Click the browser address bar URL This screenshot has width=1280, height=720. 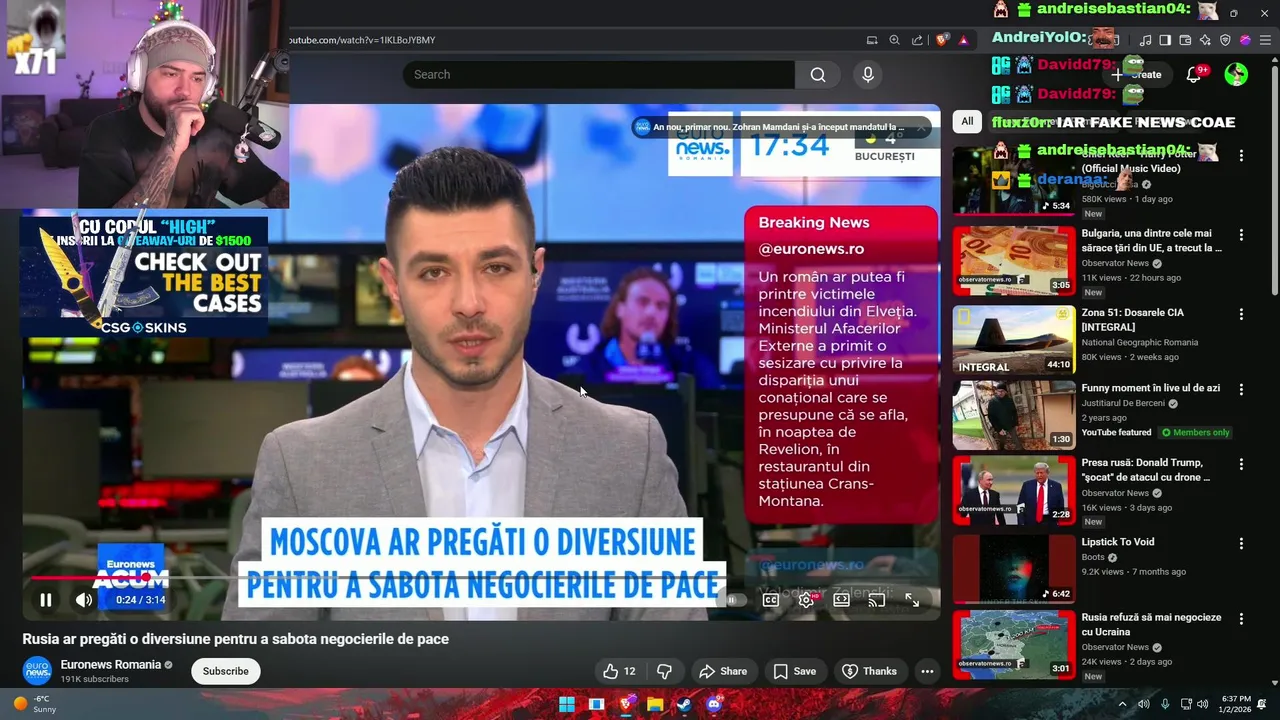362,40
